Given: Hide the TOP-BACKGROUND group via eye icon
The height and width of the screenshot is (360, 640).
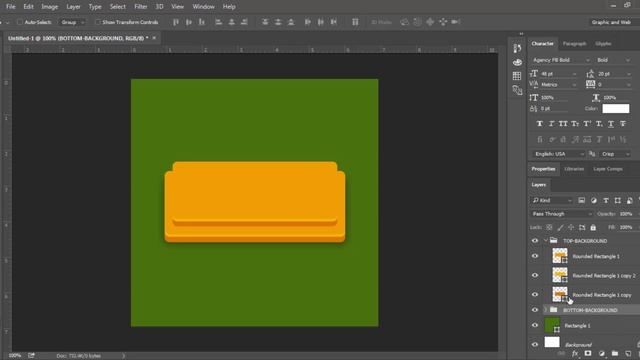Looking at the screenshot, I should point(535,241).
